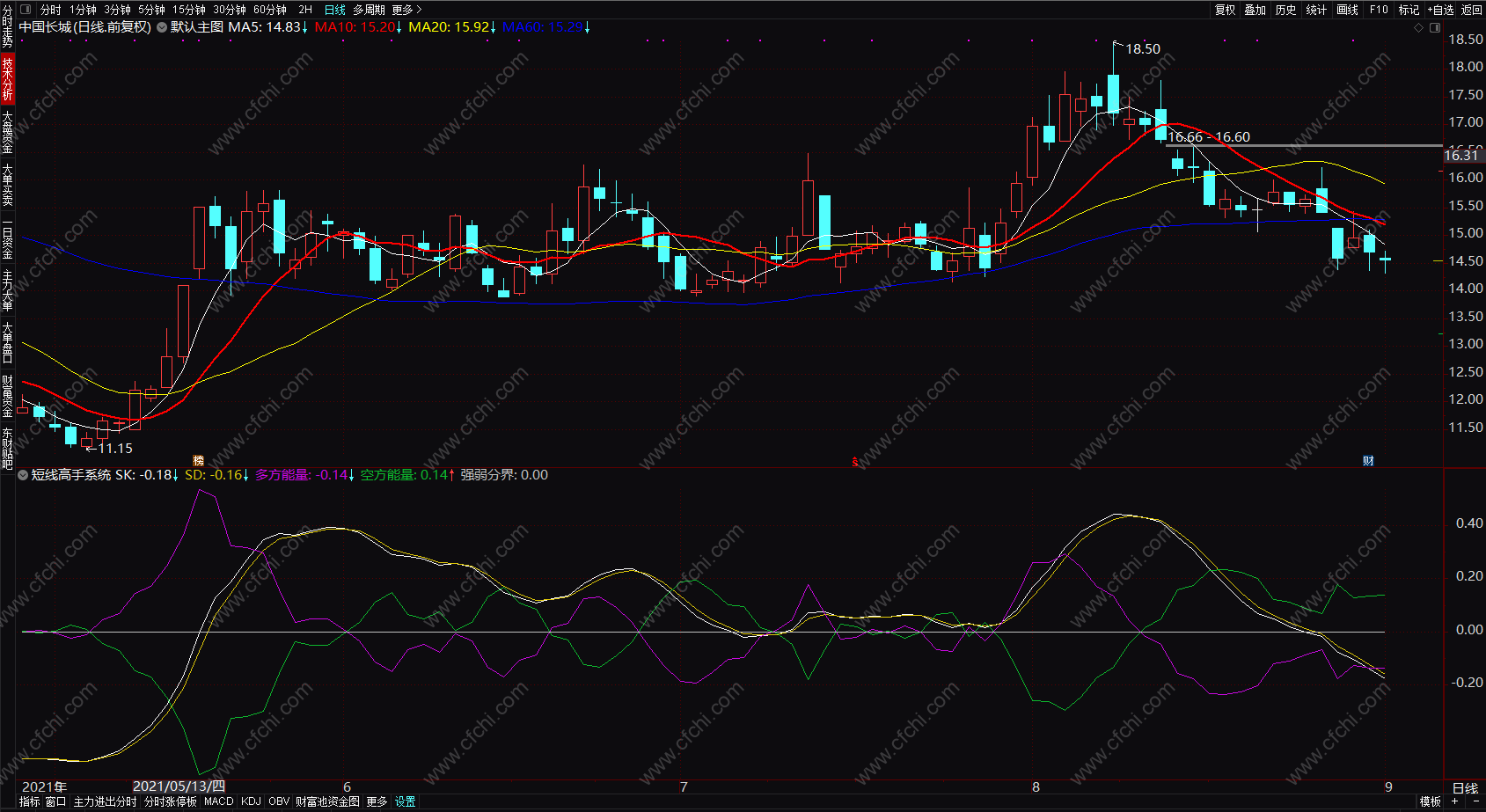Select the 日线 daily period tab
The image size is (1486, 812).
click(x=334, y=10)
